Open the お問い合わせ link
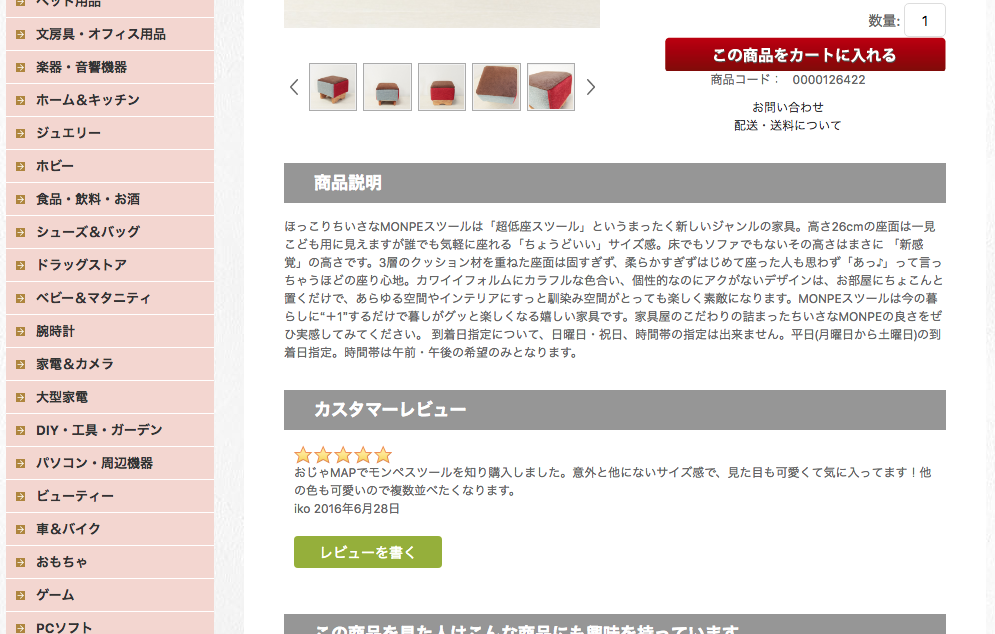This screenshot has width=995, height=634. [787, 107]
